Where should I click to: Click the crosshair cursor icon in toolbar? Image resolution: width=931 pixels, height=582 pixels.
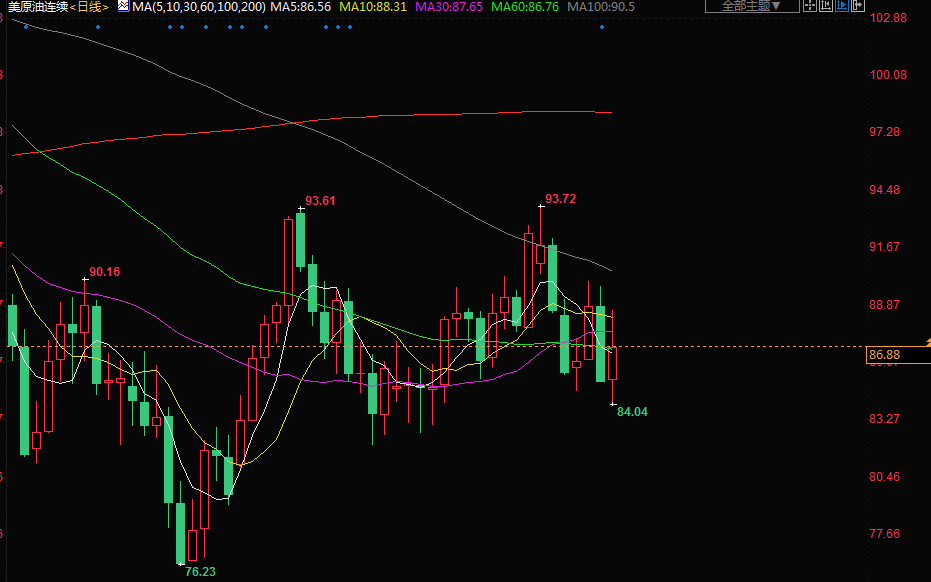pos(810,5)
